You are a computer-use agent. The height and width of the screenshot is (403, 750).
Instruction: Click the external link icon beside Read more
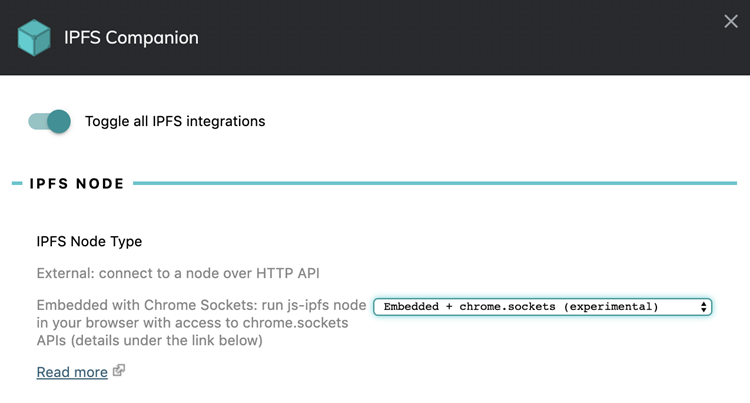(119, 370)
